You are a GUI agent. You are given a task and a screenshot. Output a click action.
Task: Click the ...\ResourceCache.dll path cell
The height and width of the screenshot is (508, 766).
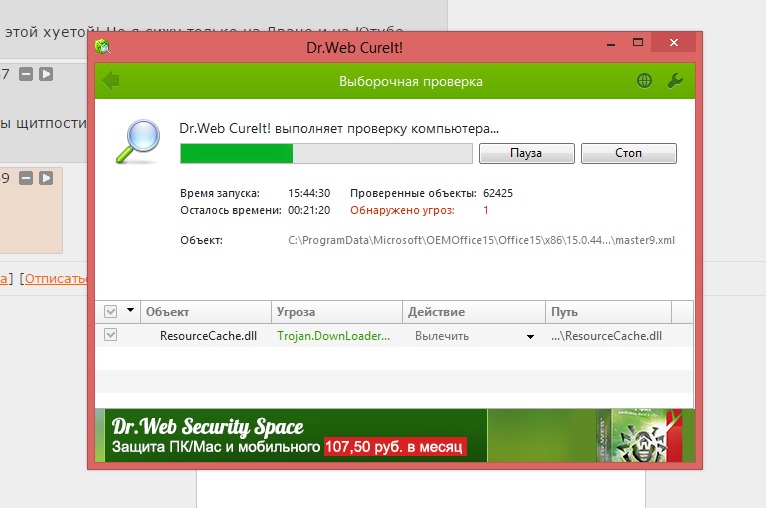click(606, 336)
